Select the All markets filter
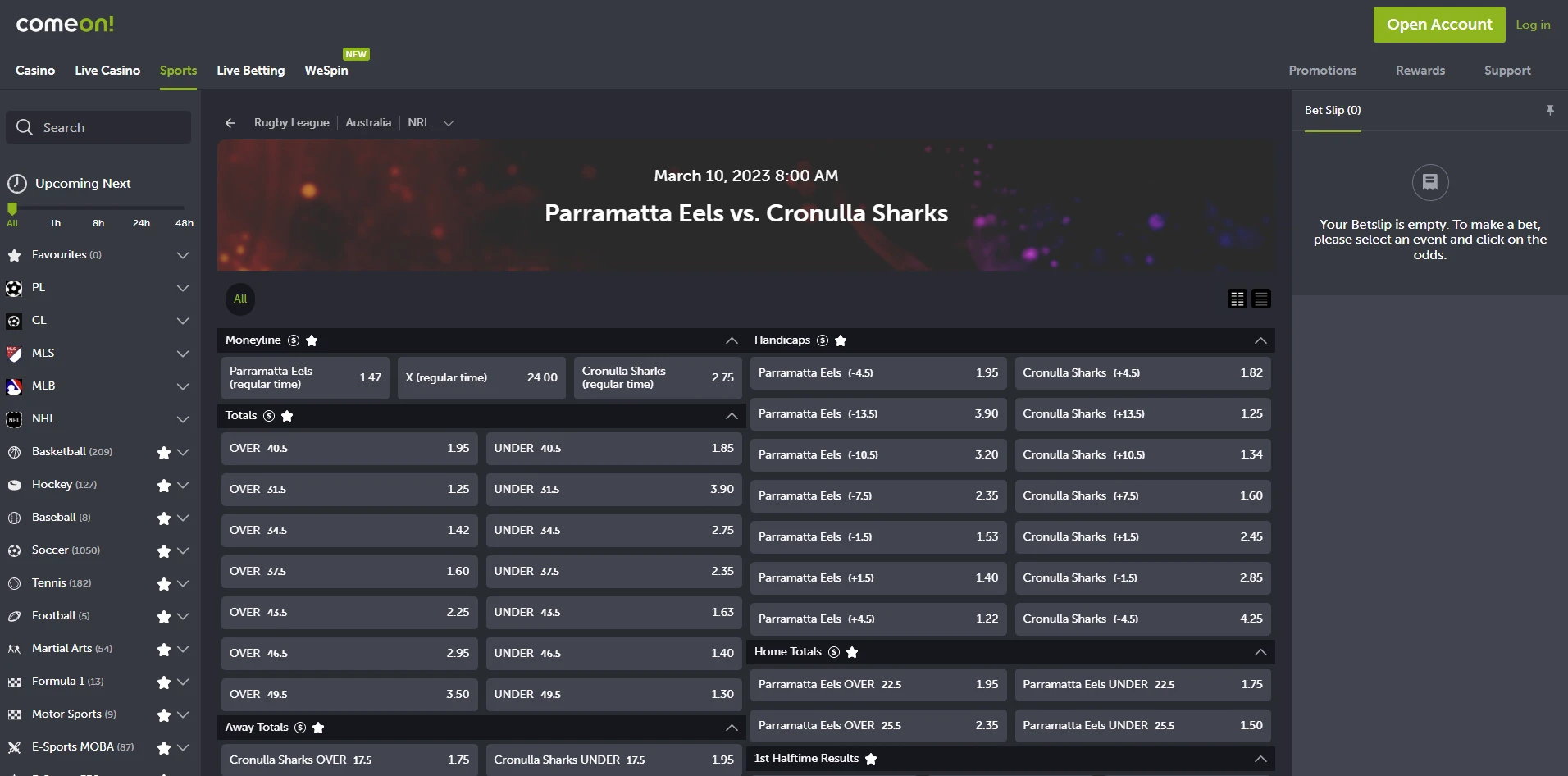 (x=240, y=299)
